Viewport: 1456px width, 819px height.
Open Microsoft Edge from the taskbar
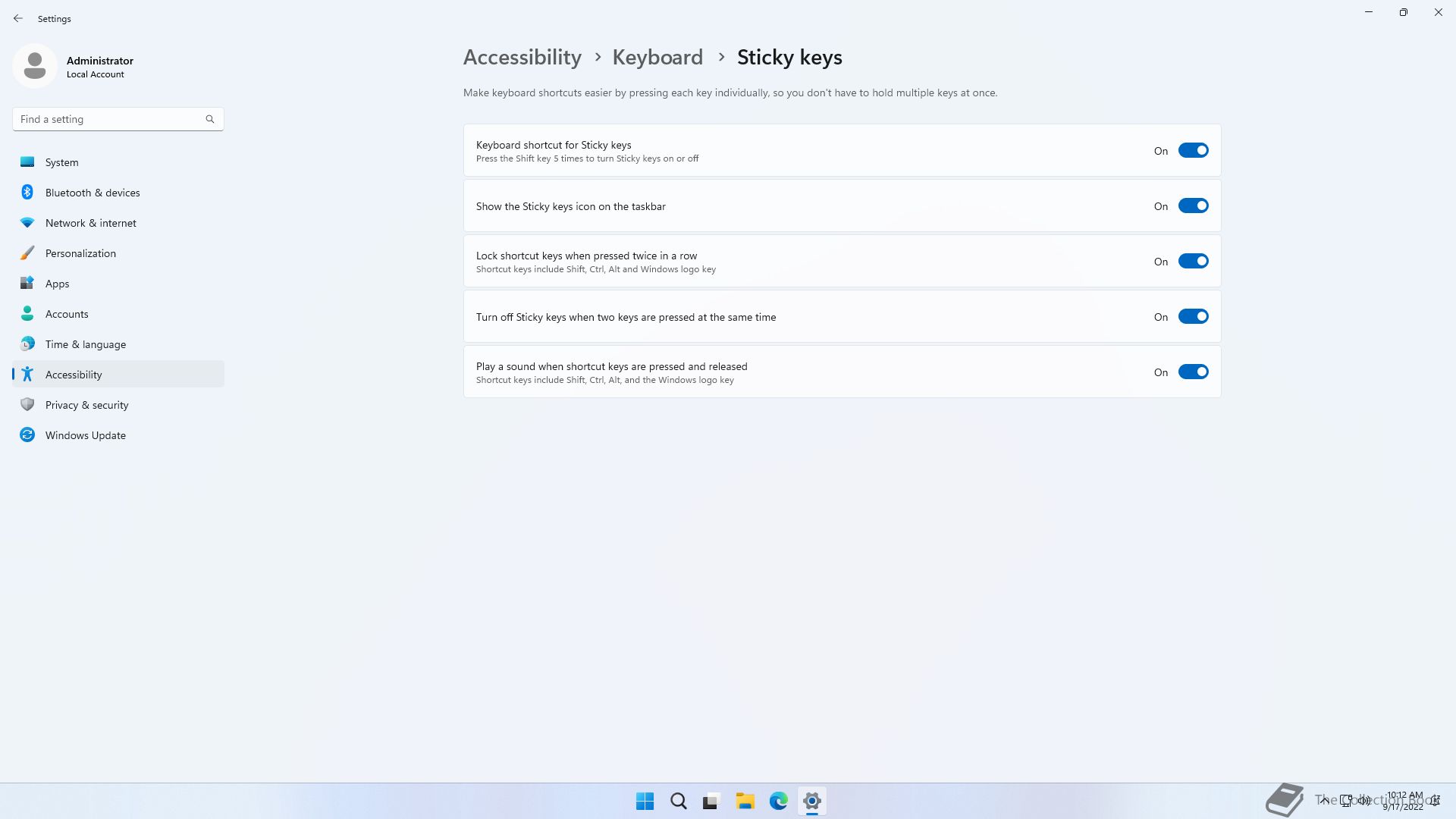778,801
